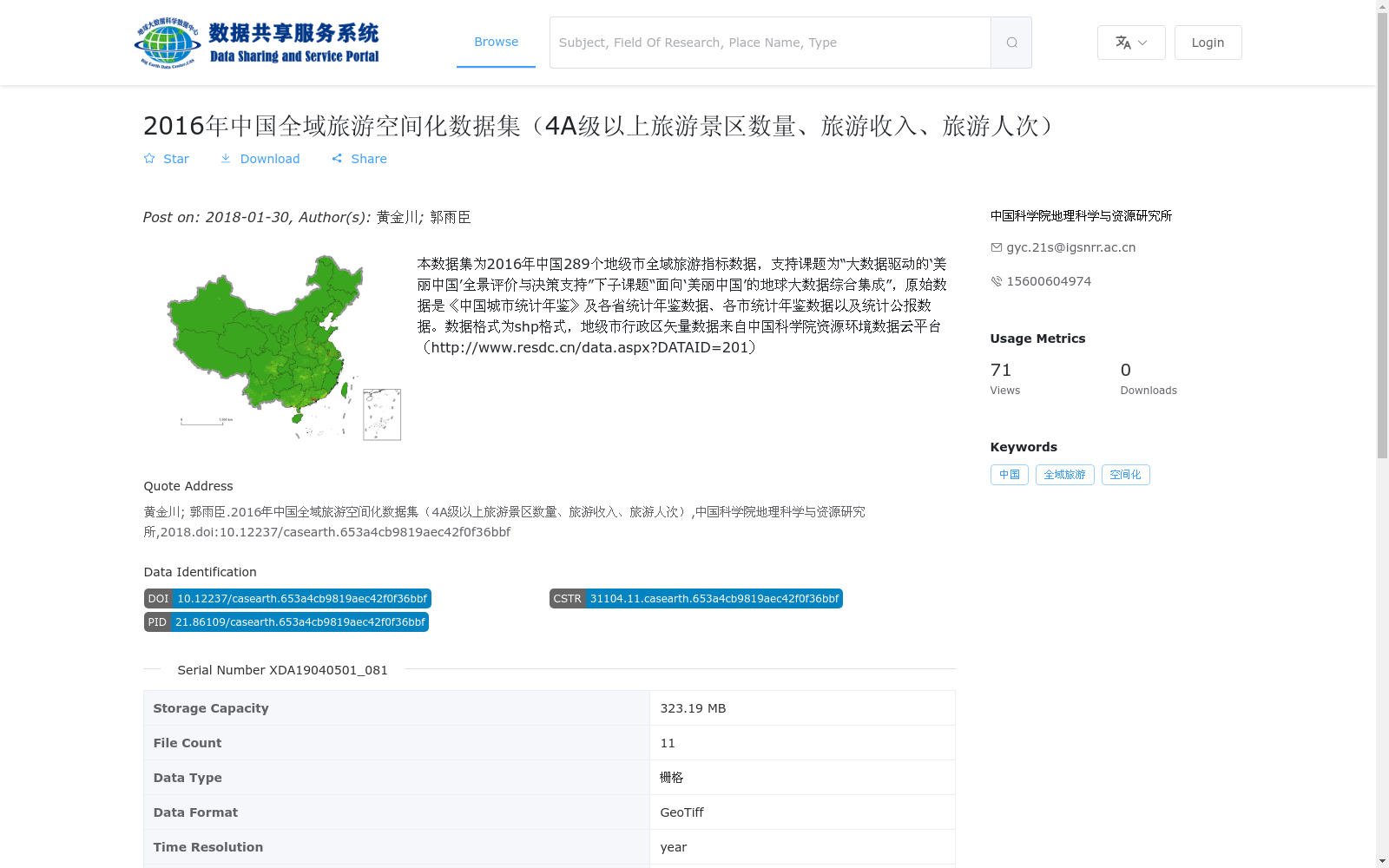This screenshot has height=868, width=1389.
Task: Click the Login button
Action: point(1208,43)
